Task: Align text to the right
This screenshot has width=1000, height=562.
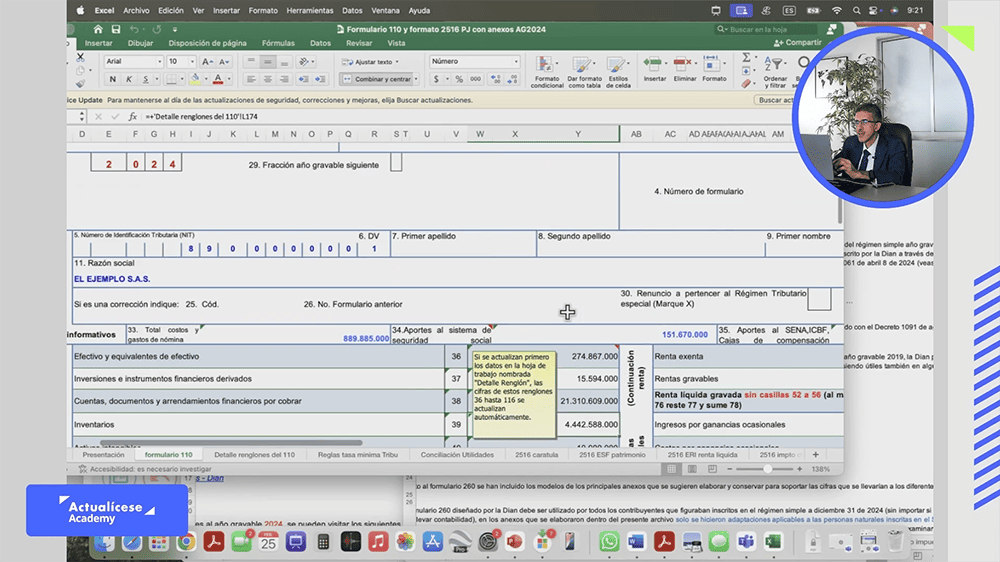Action: click(x=284, y=79)
